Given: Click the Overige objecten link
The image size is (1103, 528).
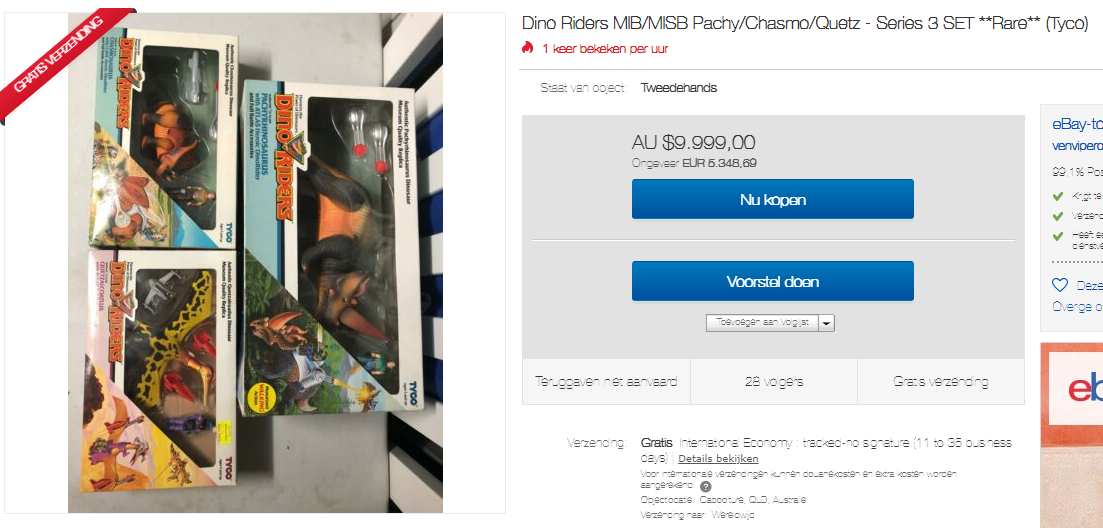Looking at the screenshot, I should [1077, 307].
